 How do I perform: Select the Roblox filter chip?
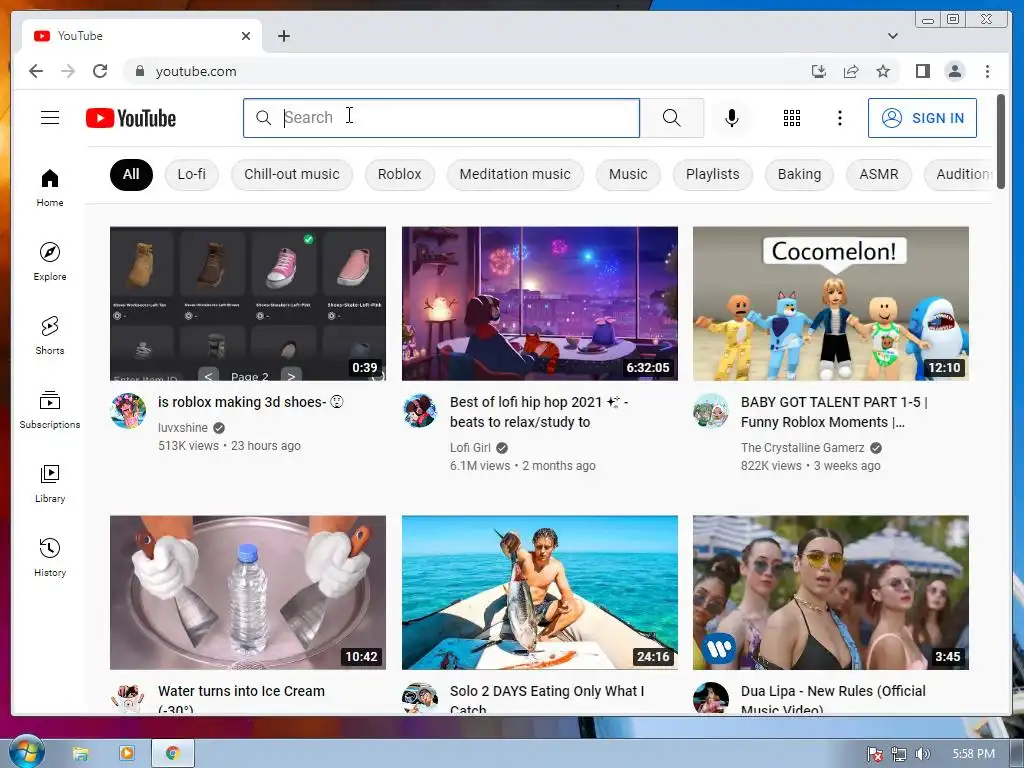(x=399, y=174)
